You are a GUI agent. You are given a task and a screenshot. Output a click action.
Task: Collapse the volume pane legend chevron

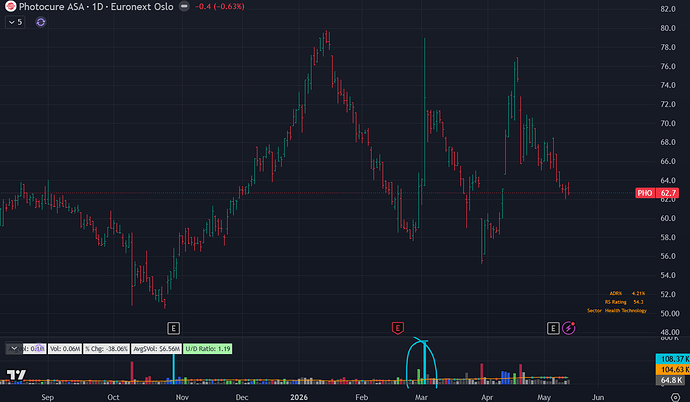pos(14,349)
